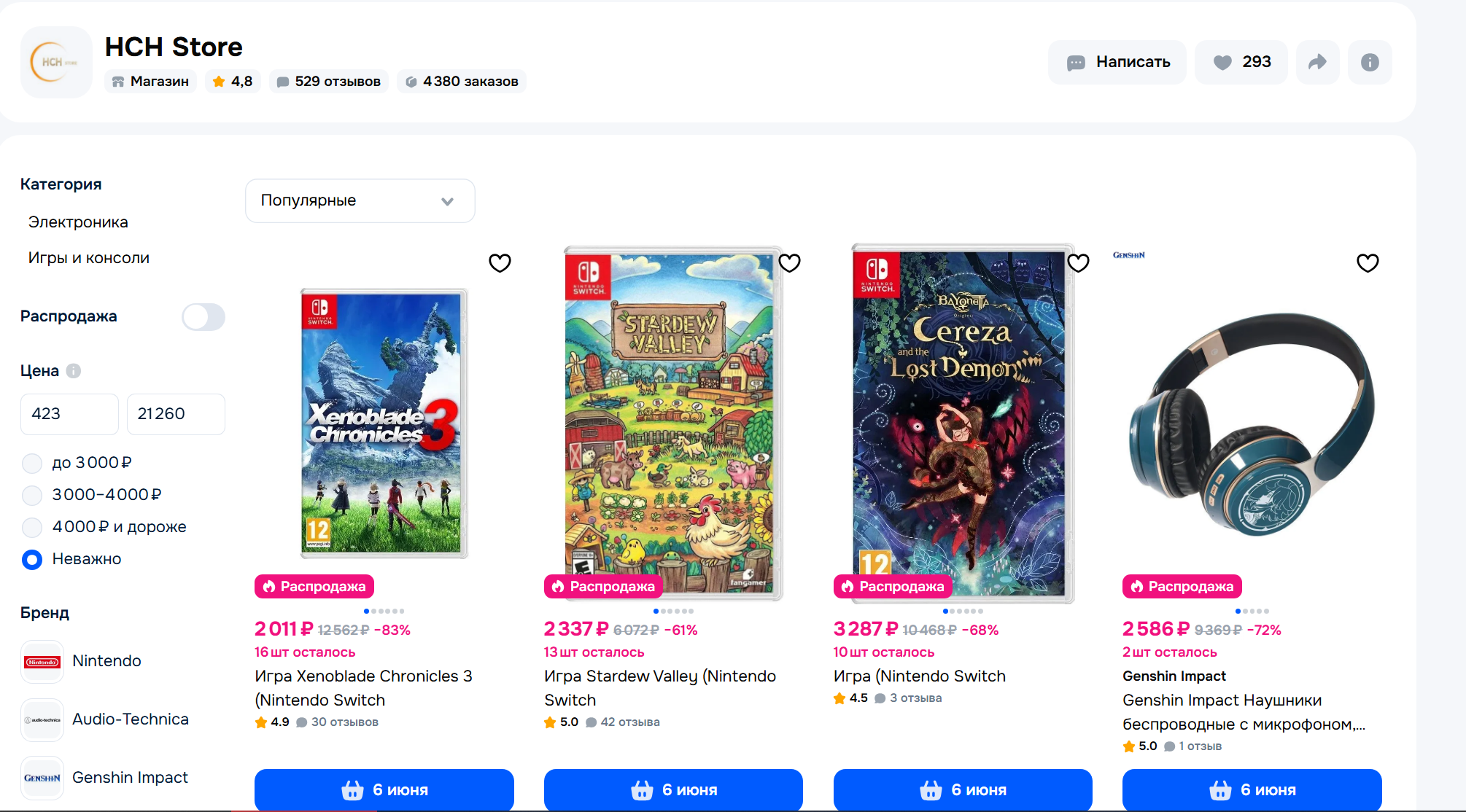
Task: Choose 4000₽ и дороже radio button
Action: (32, 527)
